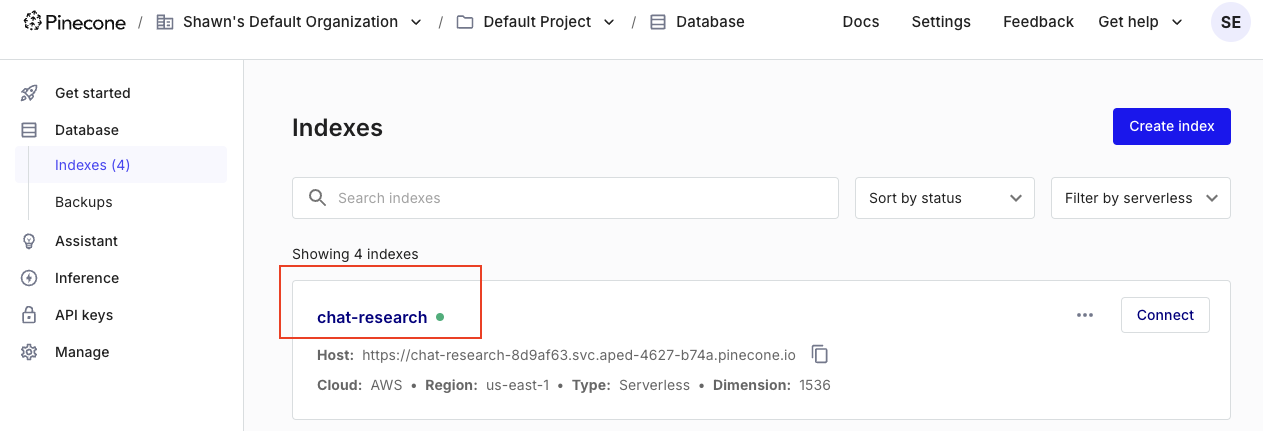Click the Database icon in sidebar
The width and height of the screenshot is (1263, 431).
click(x=29, y=130)
